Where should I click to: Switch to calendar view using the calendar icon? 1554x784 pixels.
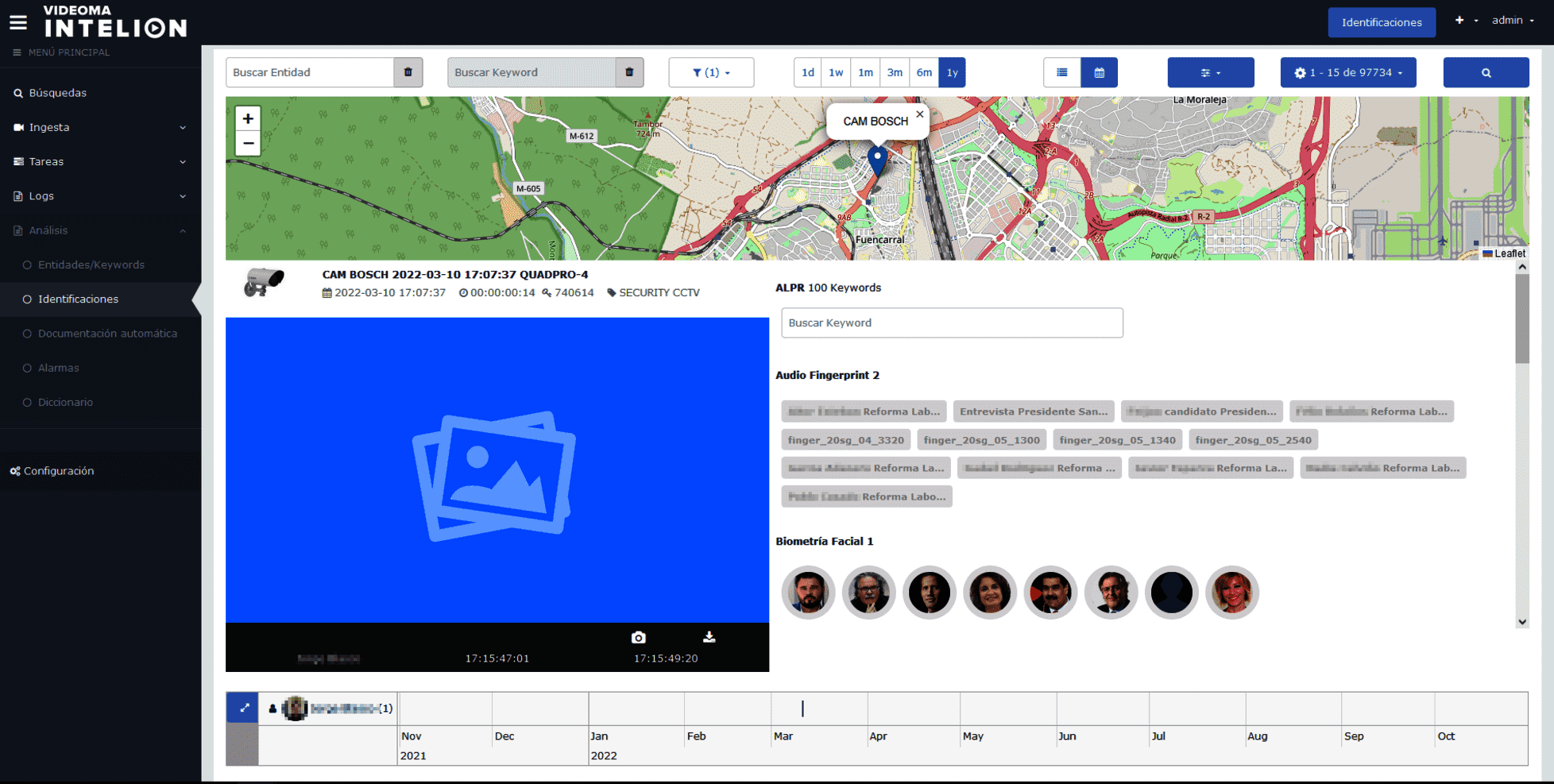point(1099,72)
